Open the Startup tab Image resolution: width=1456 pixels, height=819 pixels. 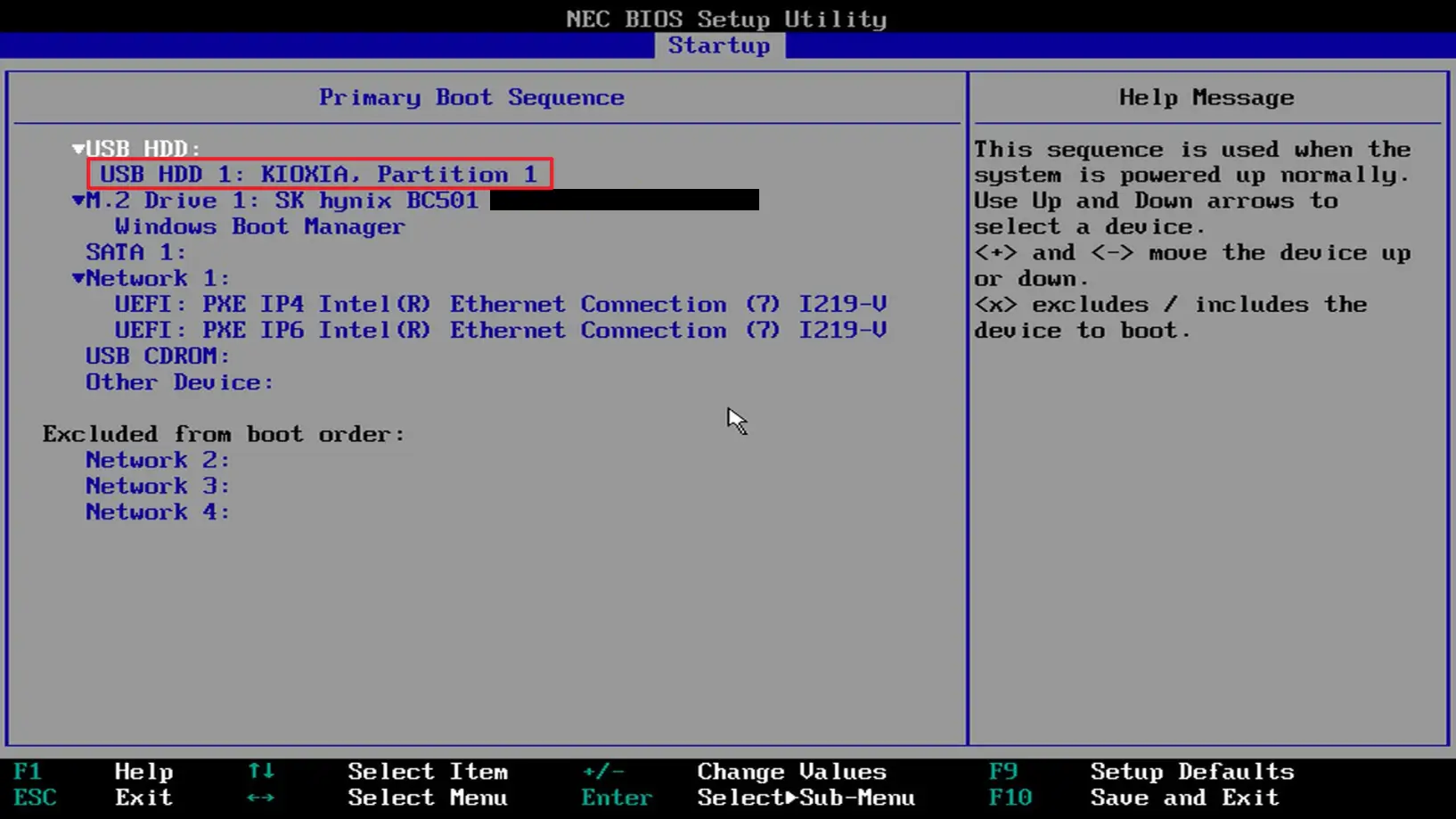point(719,45)
